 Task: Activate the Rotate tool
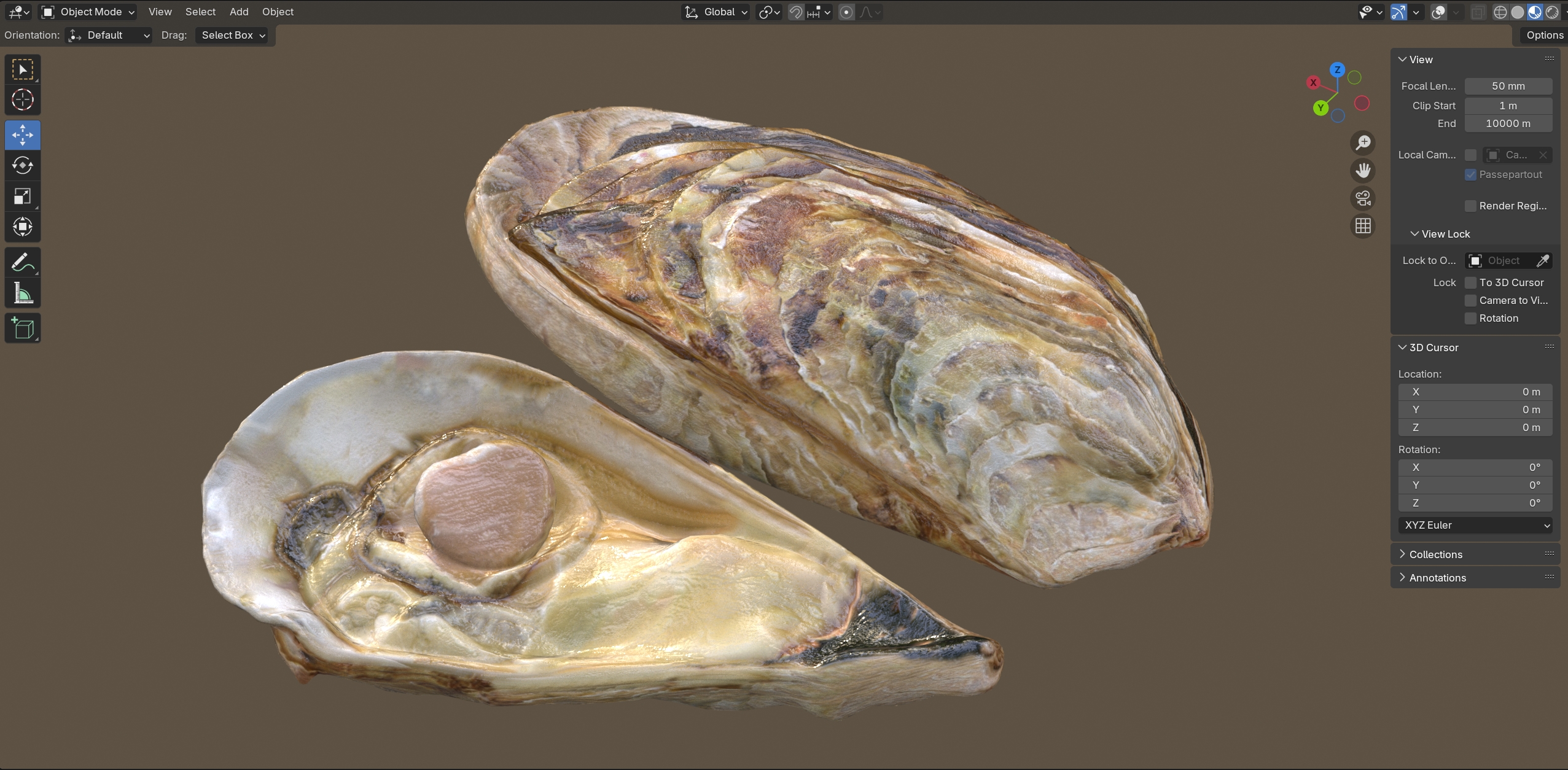23,165
